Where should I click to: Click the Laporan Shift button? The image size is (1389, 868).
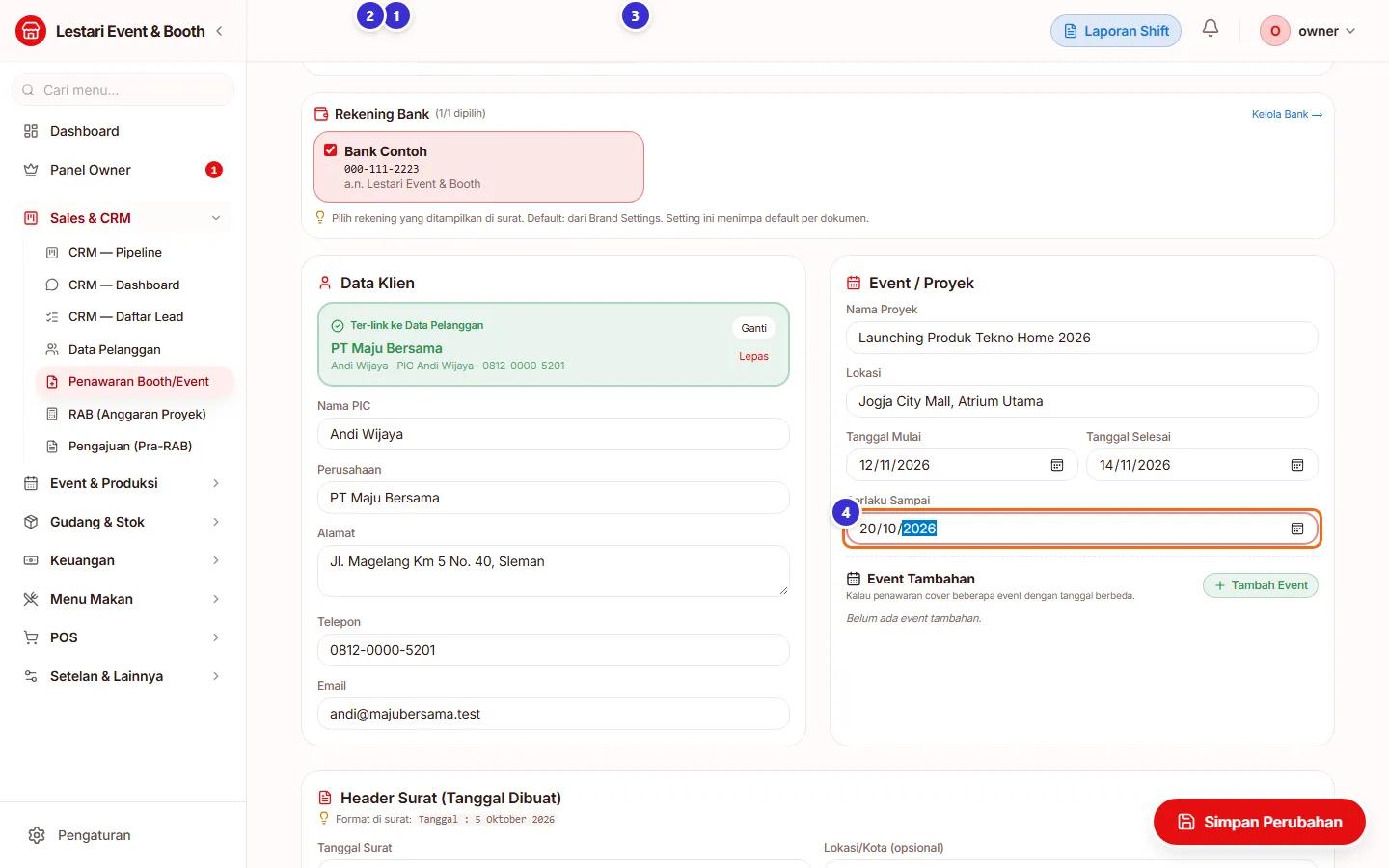pos(1116,31)
